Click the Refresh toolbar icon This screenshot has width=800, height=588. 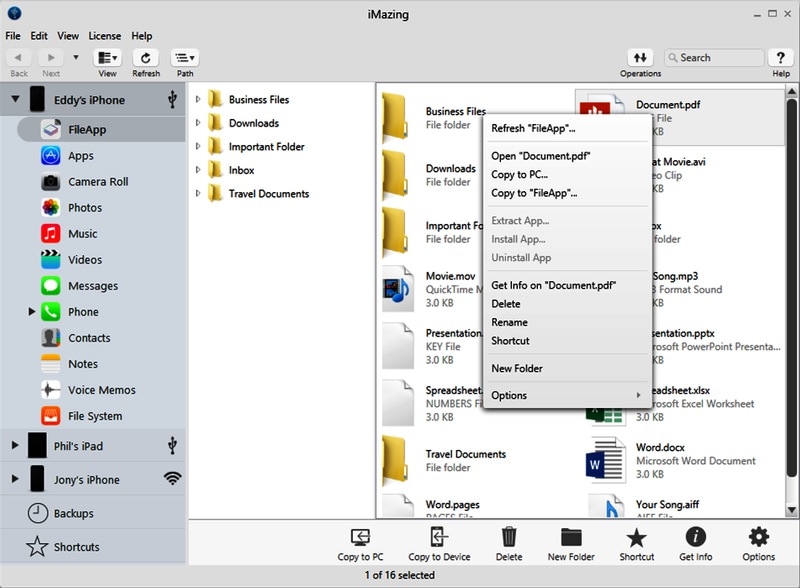(x=145, y=58)
